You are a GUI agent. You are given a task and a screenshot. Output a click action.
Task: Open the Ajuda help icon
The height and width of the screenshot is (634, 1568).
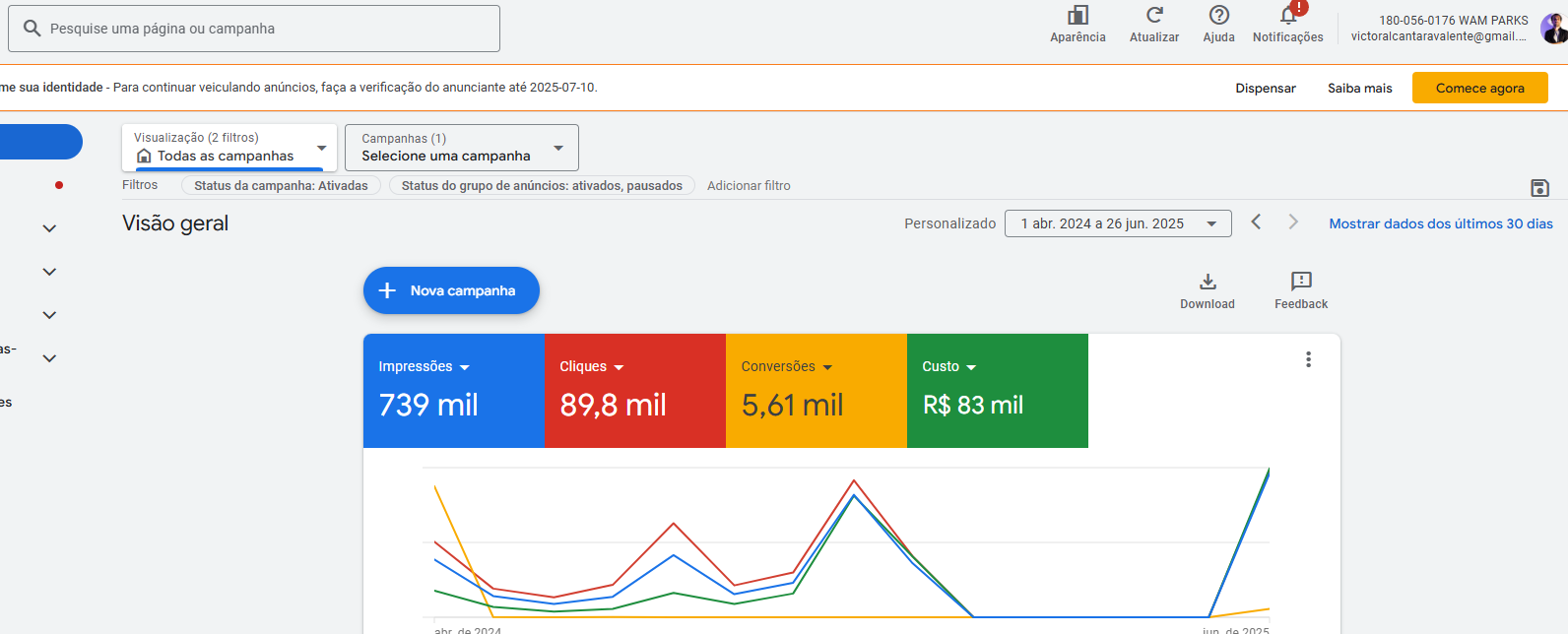click(x=1218, y=16)
